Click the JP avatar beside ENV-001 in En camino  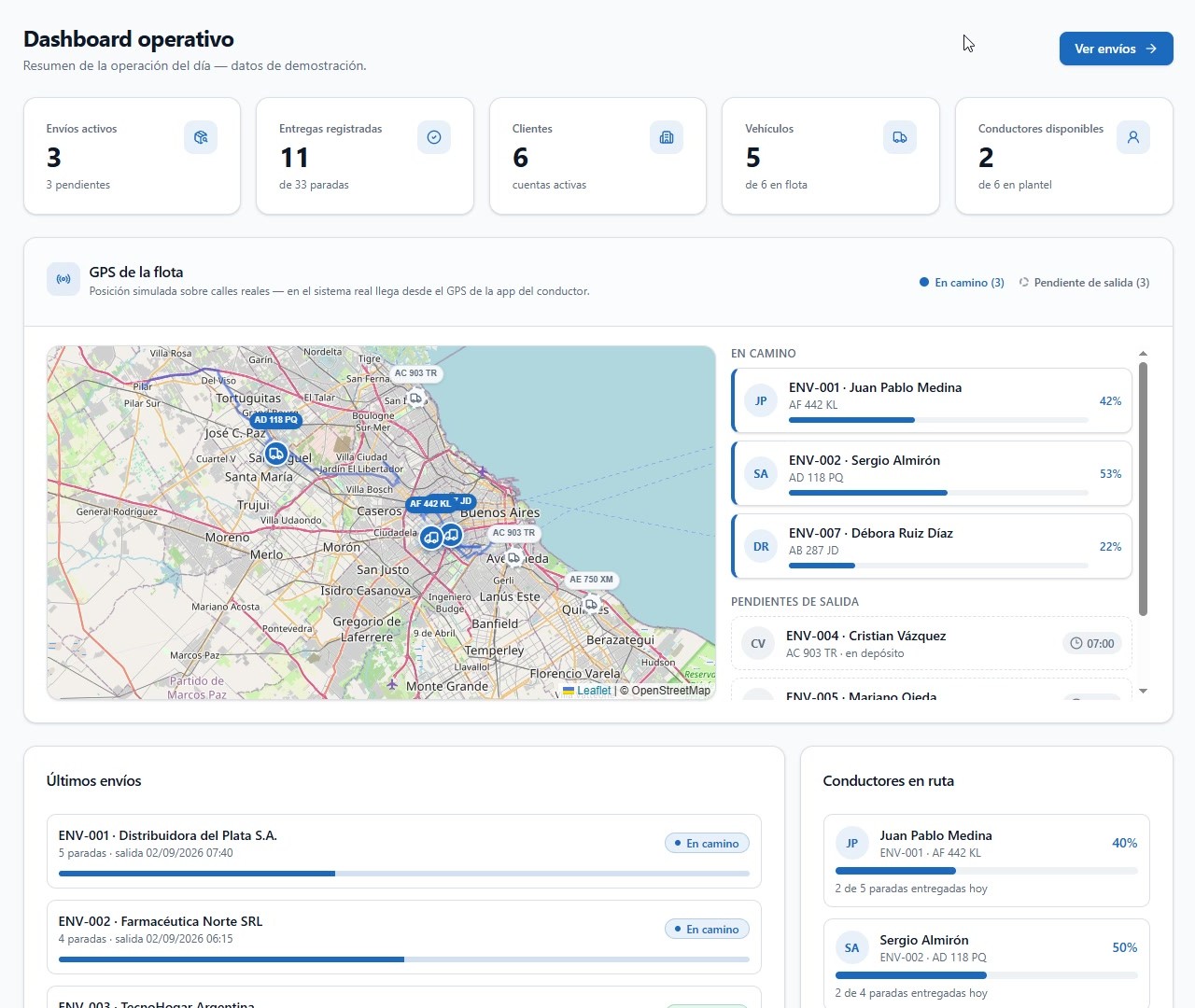[761, 401]
